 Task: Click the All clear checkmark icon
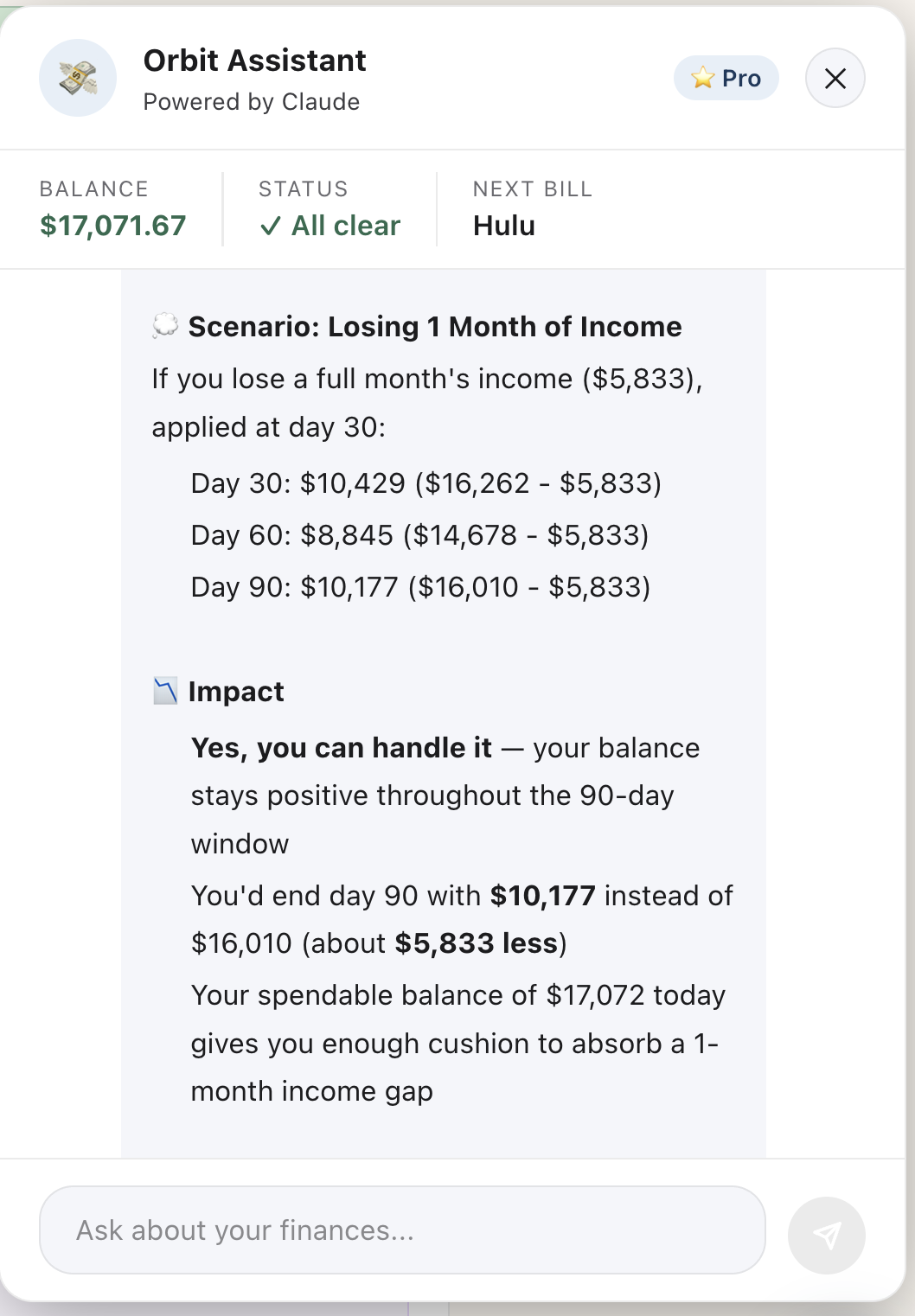(x=271, y=227)
